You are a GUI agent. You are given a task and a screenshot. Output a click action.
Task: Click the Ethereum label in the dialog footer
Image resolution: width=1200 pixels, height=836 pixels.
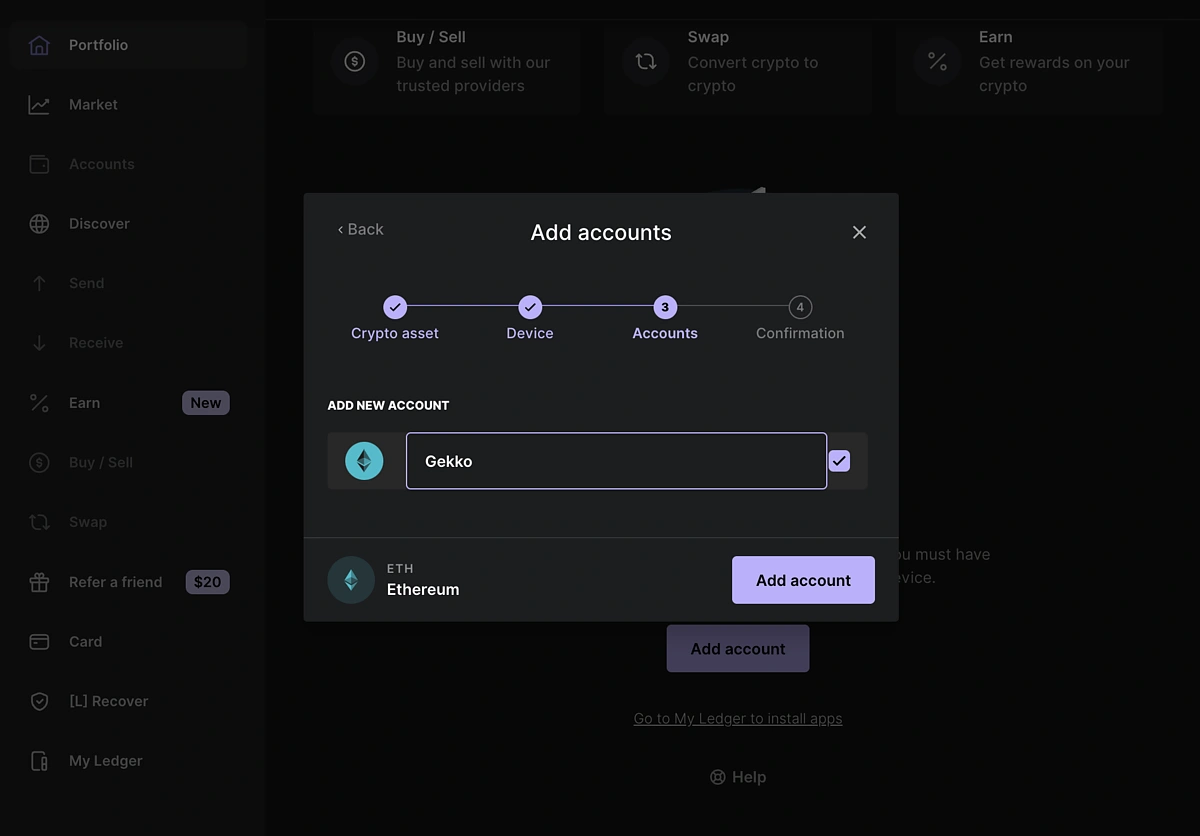coord(423,590)
